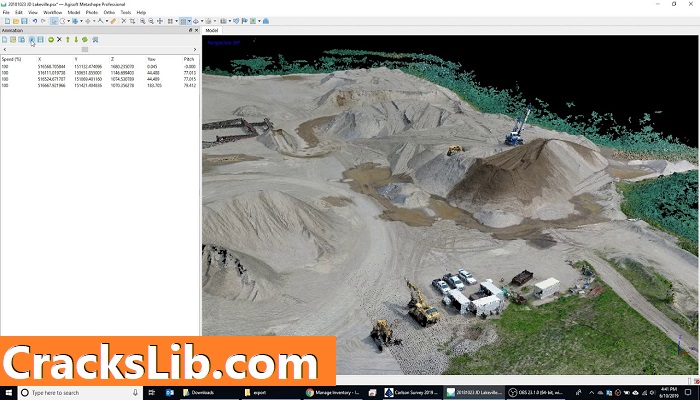
Task: Open the File menu
Action: [x=6, y=12]
